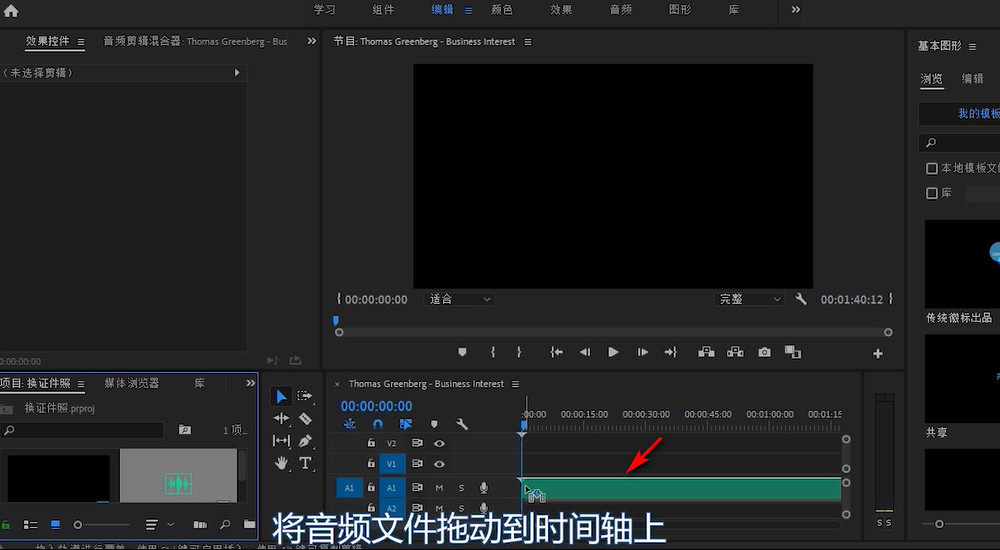Open the 适合 zoom level dropdown
Viewport: 1000px width, 550px height.
459,299
